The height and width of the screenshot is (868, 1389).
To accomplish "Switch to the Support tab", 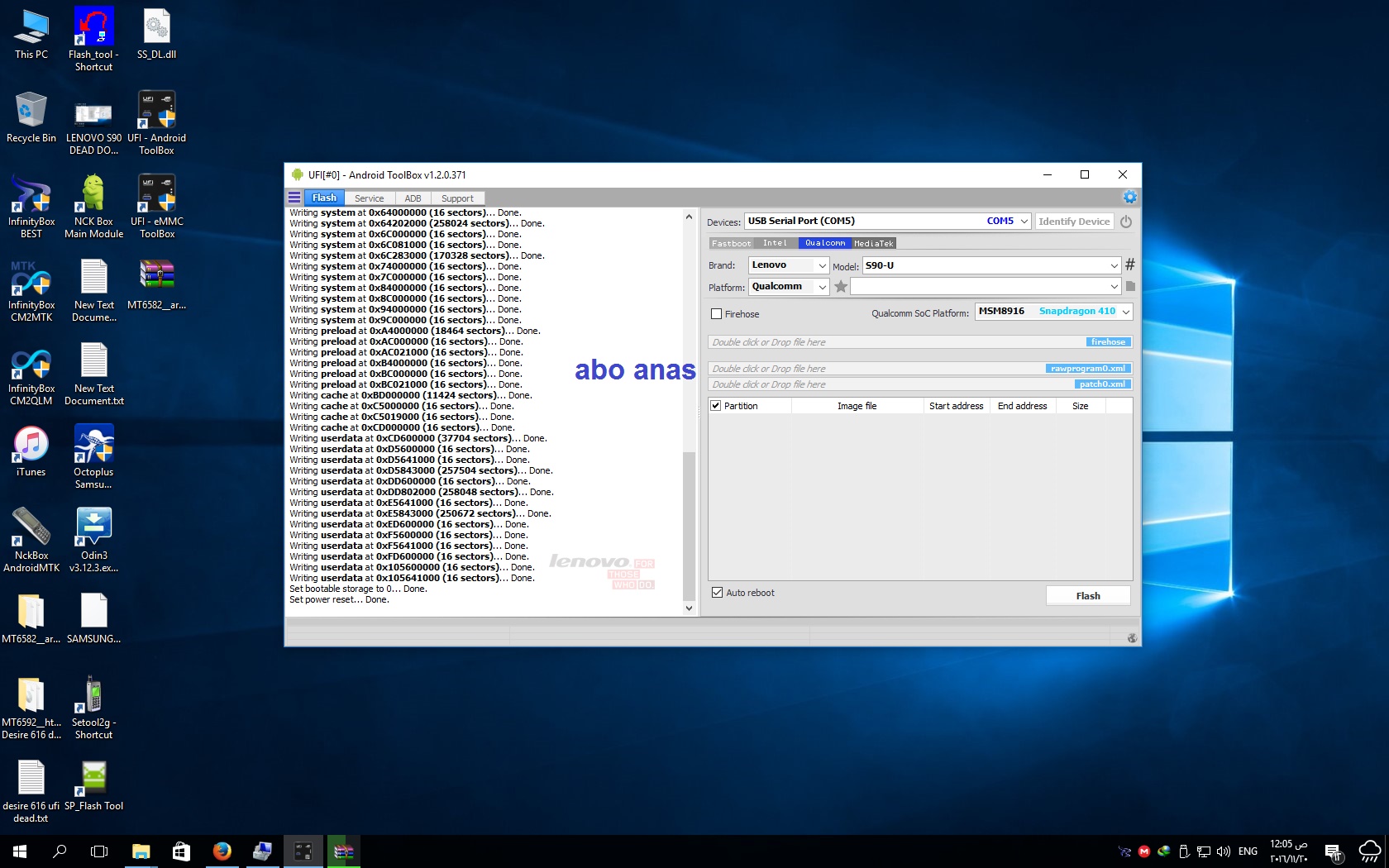I will pos(457,198).
